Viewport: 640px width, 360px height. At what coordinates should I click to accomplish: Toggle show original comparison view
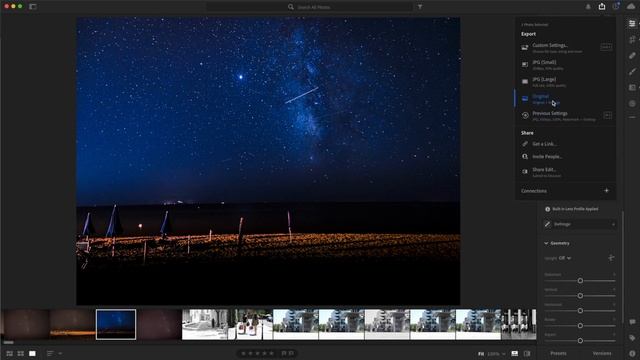(x=527, y=353)
